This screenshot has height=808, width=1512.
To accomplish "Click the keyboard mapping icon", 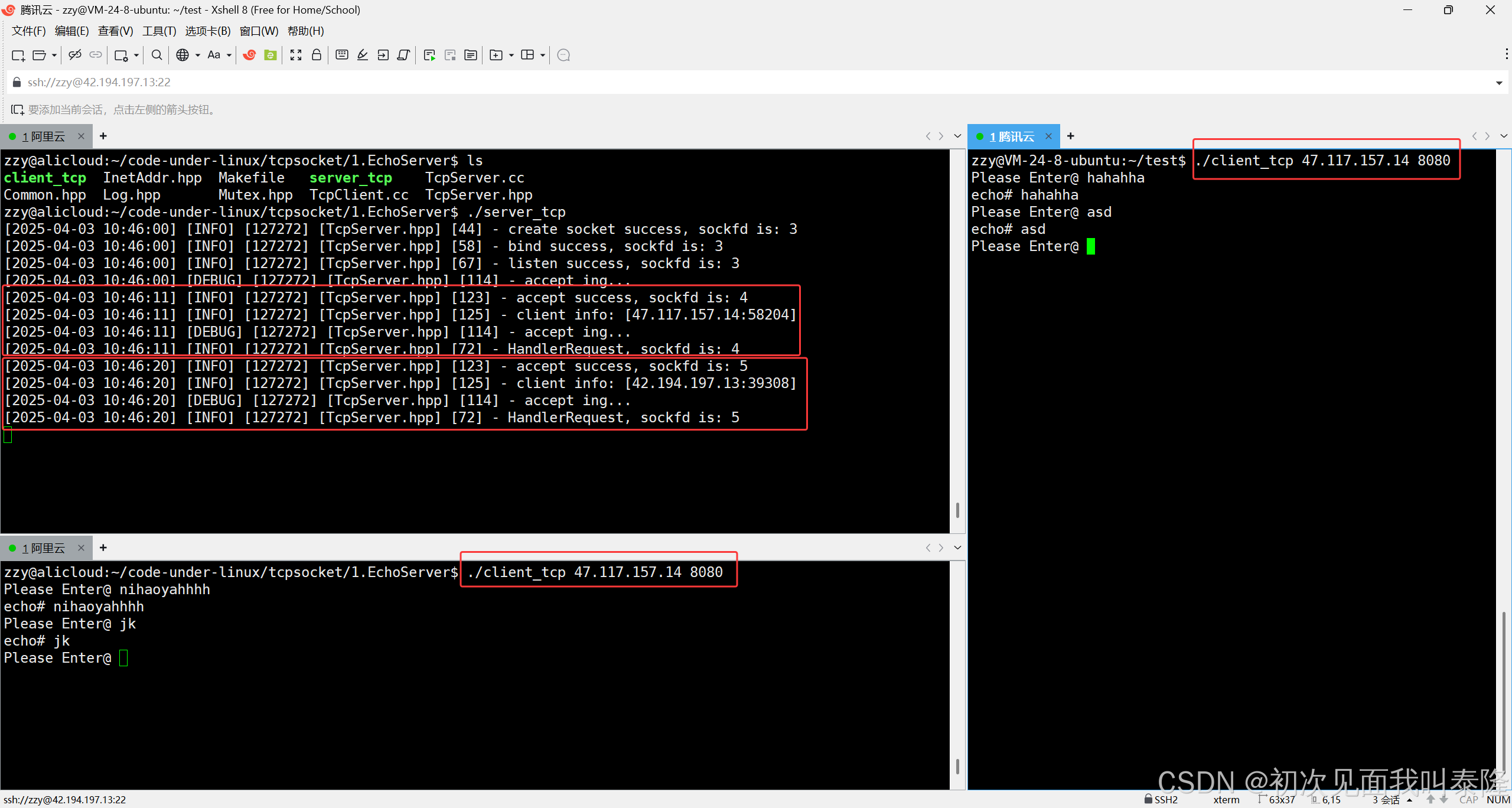I will tap(341, 55).
